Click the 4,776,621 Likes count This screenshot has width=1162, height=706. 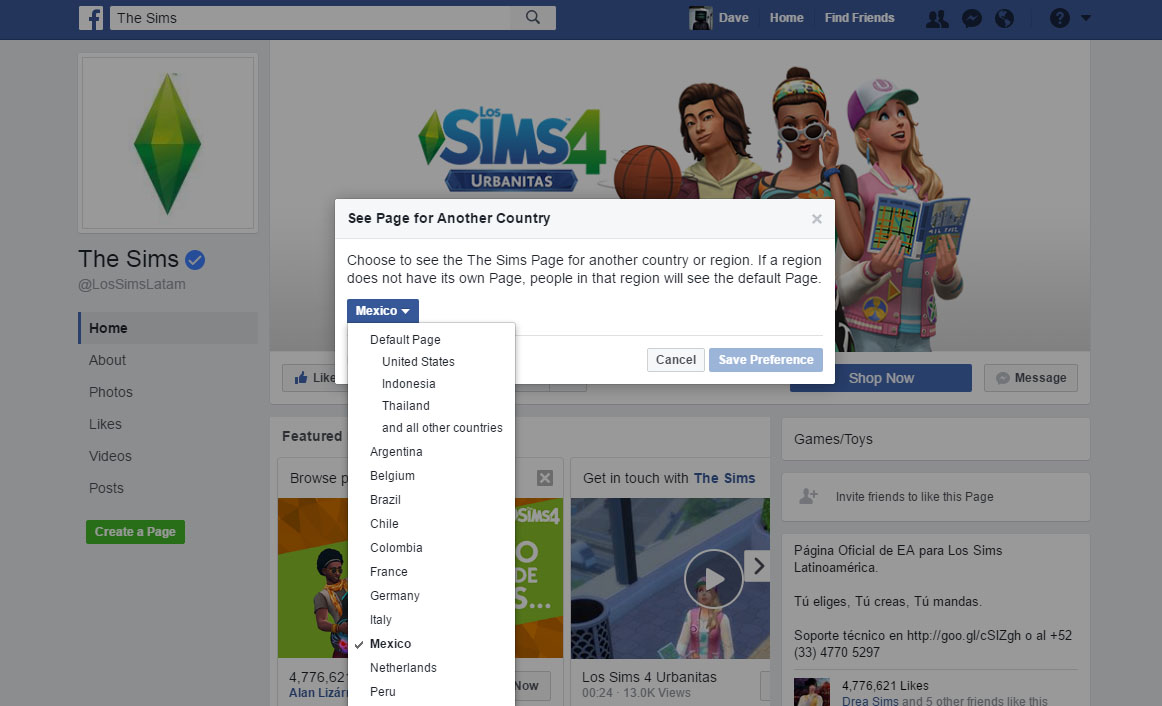click(885, 686)
